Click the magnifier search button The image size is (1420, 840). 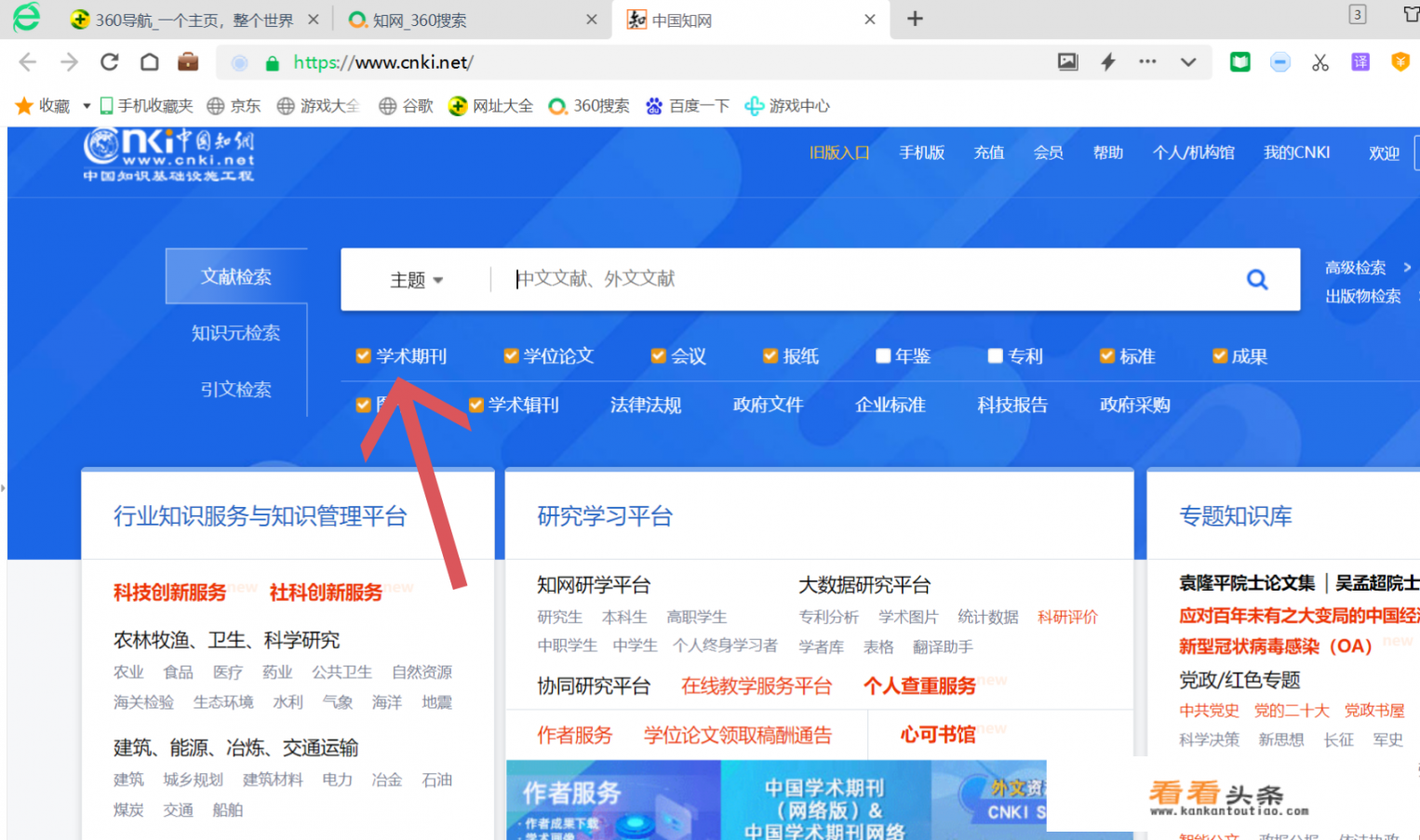tap(1257, 279)
